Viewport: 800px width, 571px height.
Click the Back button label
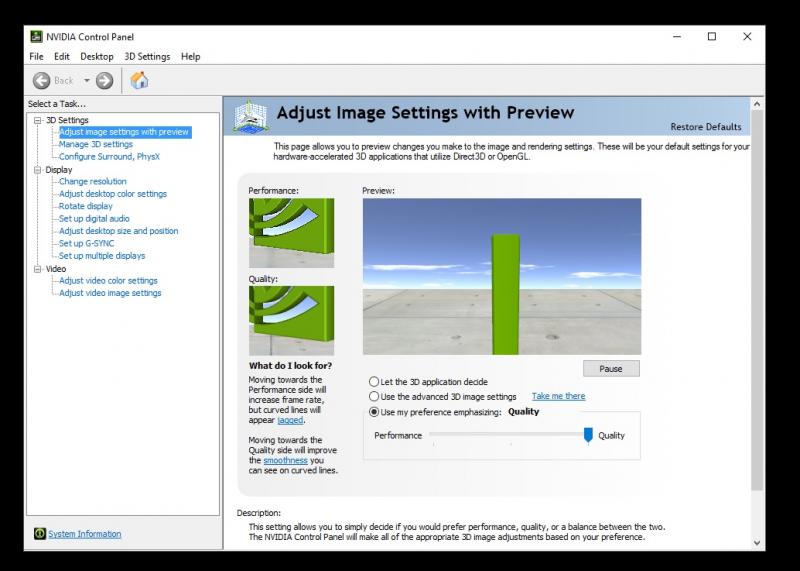(64, 81)
